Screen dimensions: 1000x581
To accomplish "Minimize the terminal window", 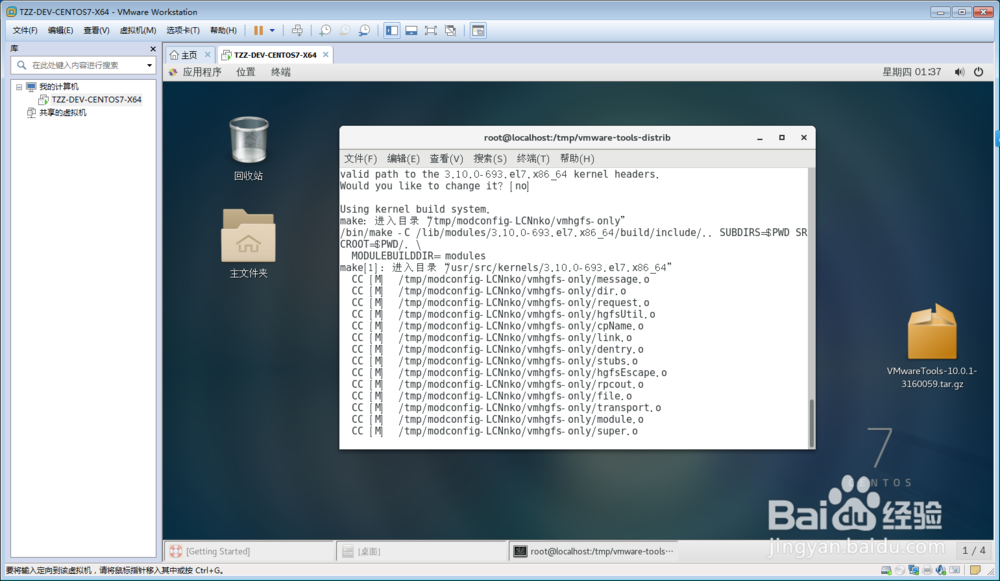I will [760, 138].
